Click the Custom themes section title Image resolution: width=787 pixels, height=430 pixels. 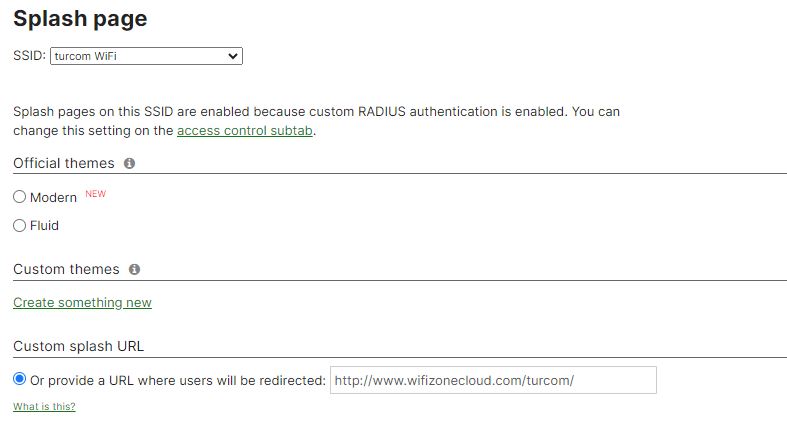click(66, 269)
